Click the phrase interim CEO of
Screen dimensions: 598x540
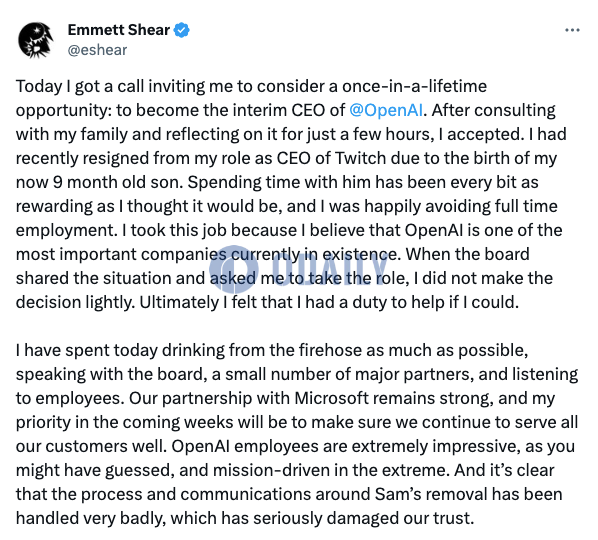289,110
